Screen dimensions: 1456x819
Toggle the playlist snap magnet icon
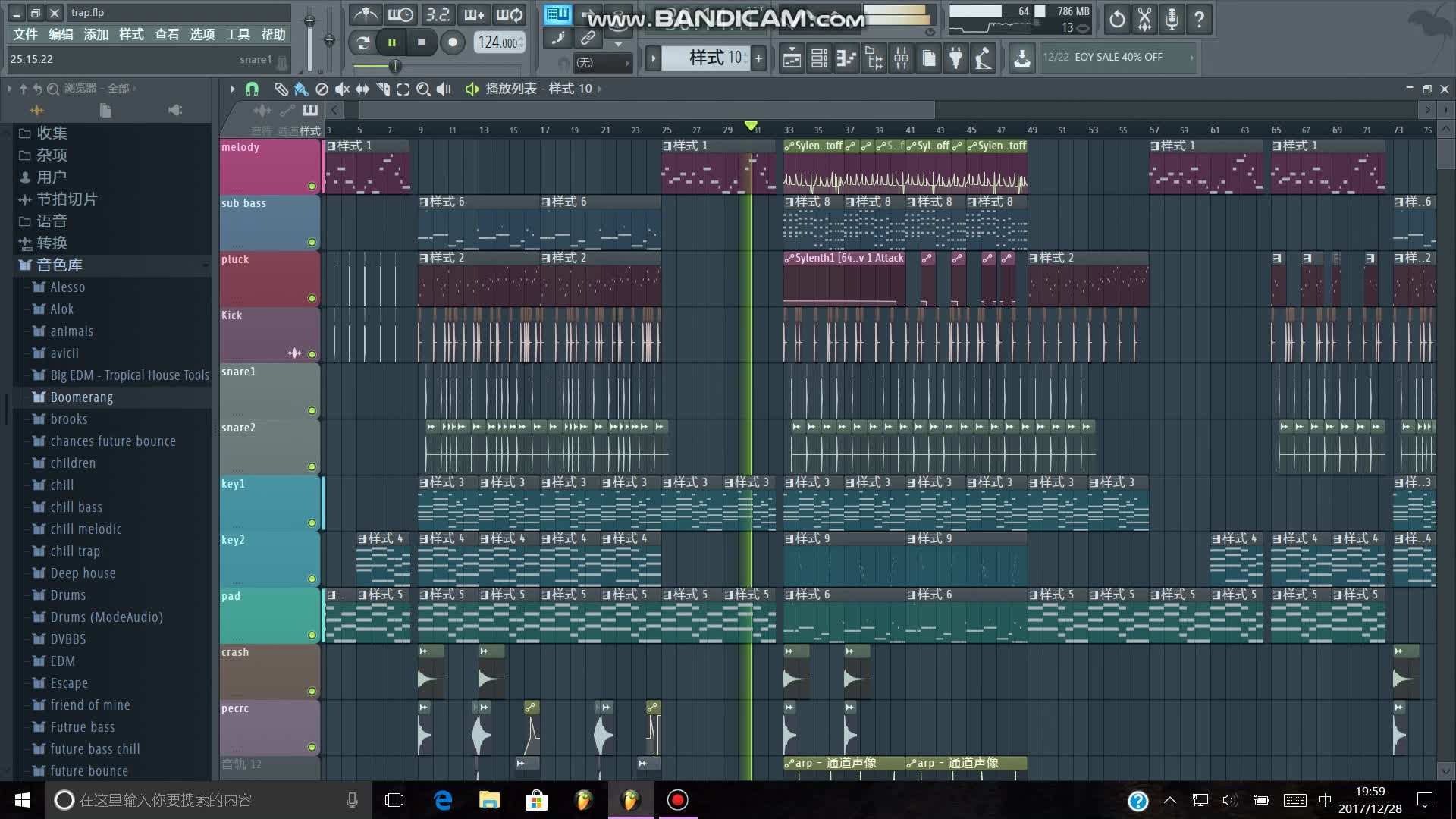click(x=252, y=89)
